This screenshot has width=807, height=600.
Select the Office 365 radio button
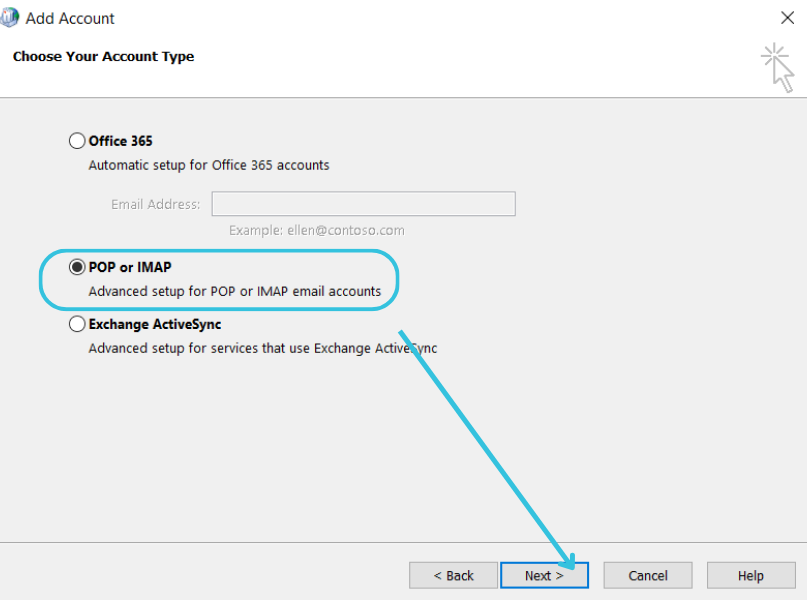[x=77, y=141]
